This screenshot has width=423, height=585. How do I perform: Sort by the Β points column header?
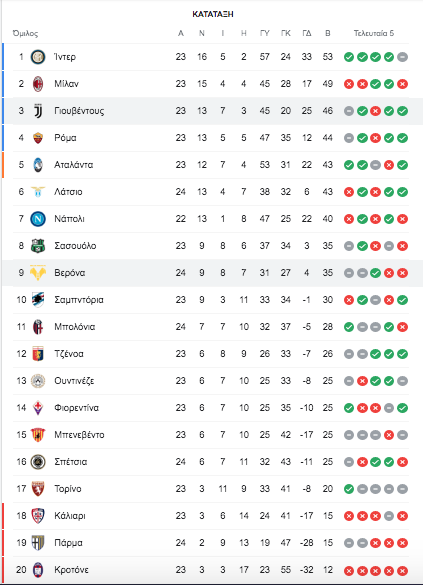pos(328,34)
